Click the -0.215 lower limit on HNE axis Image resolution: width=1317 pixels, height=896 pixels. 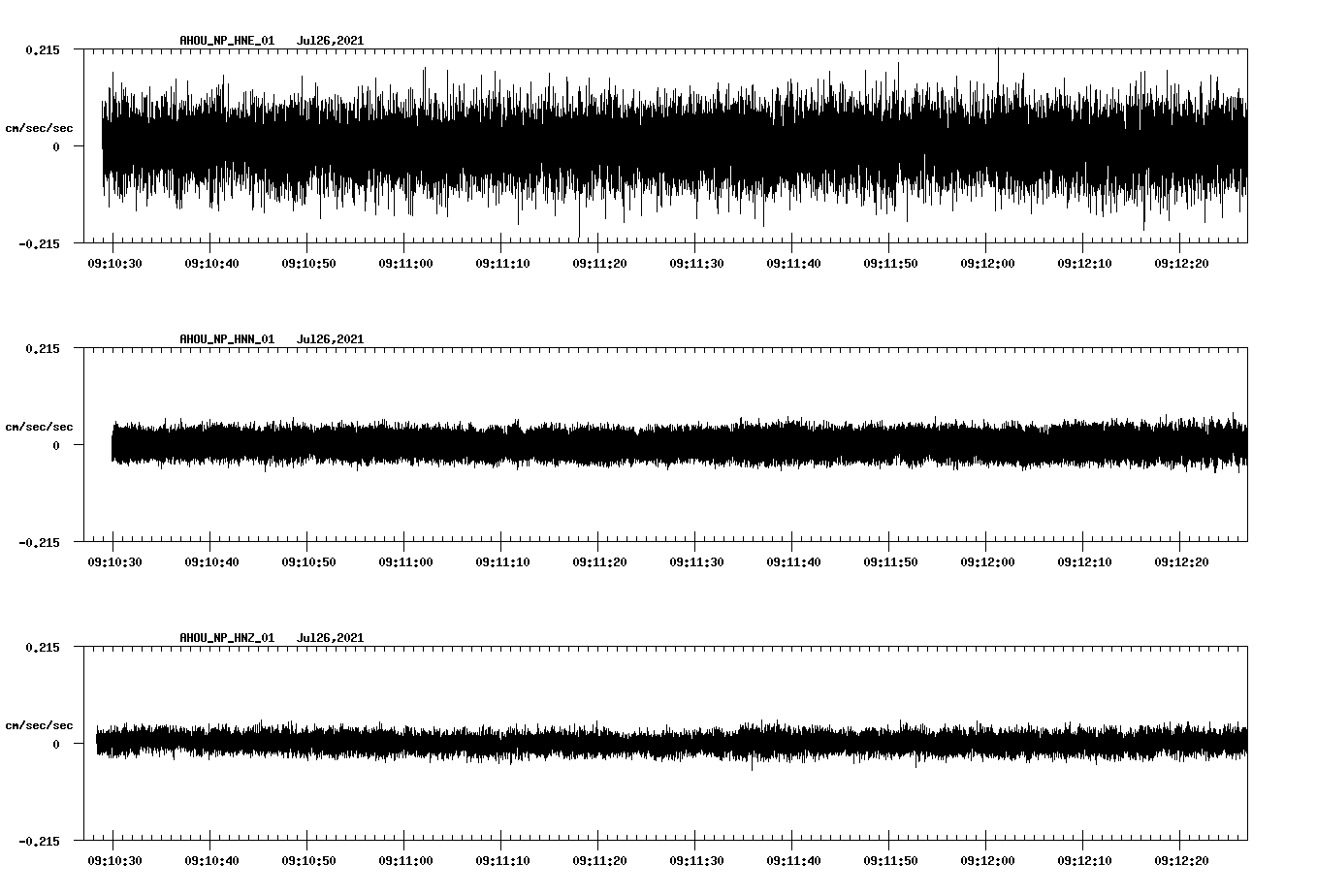pyautogui.click(x=39, y=244)
